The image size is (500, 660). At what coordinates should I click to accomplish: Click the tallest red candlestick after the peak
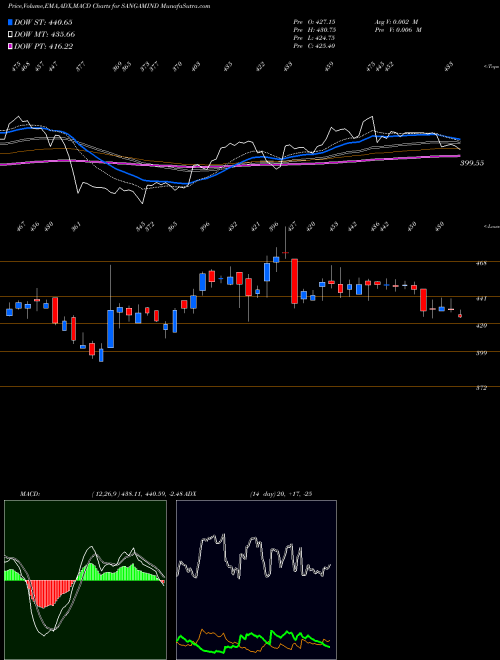tap(295, 281)
